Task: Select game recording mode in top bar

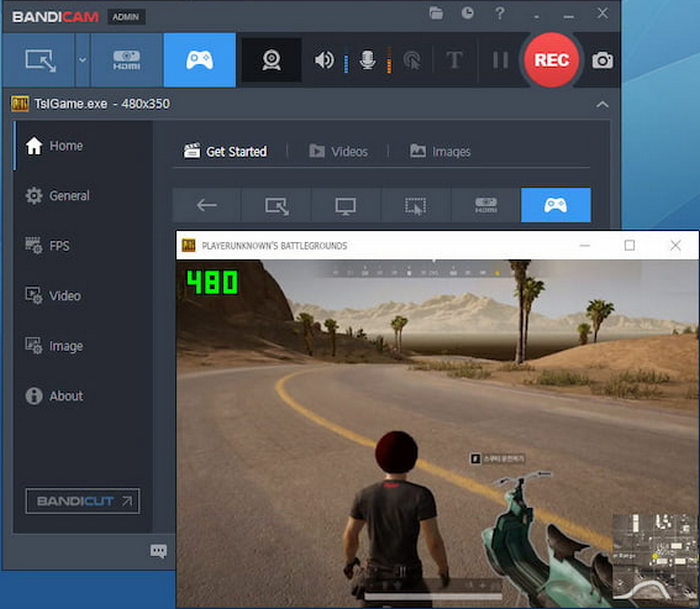Action: pos(200,60)
